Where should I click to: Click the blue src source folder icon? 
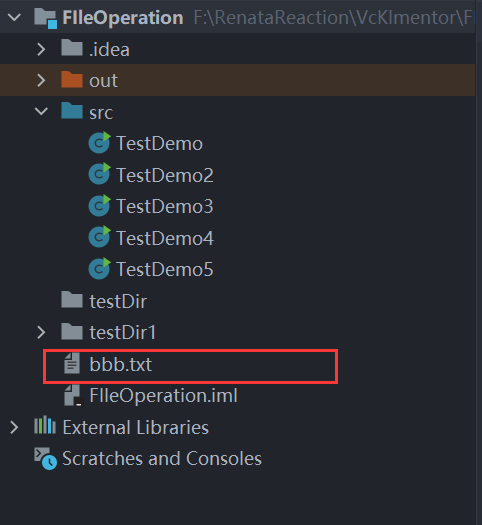pos(72,110)
